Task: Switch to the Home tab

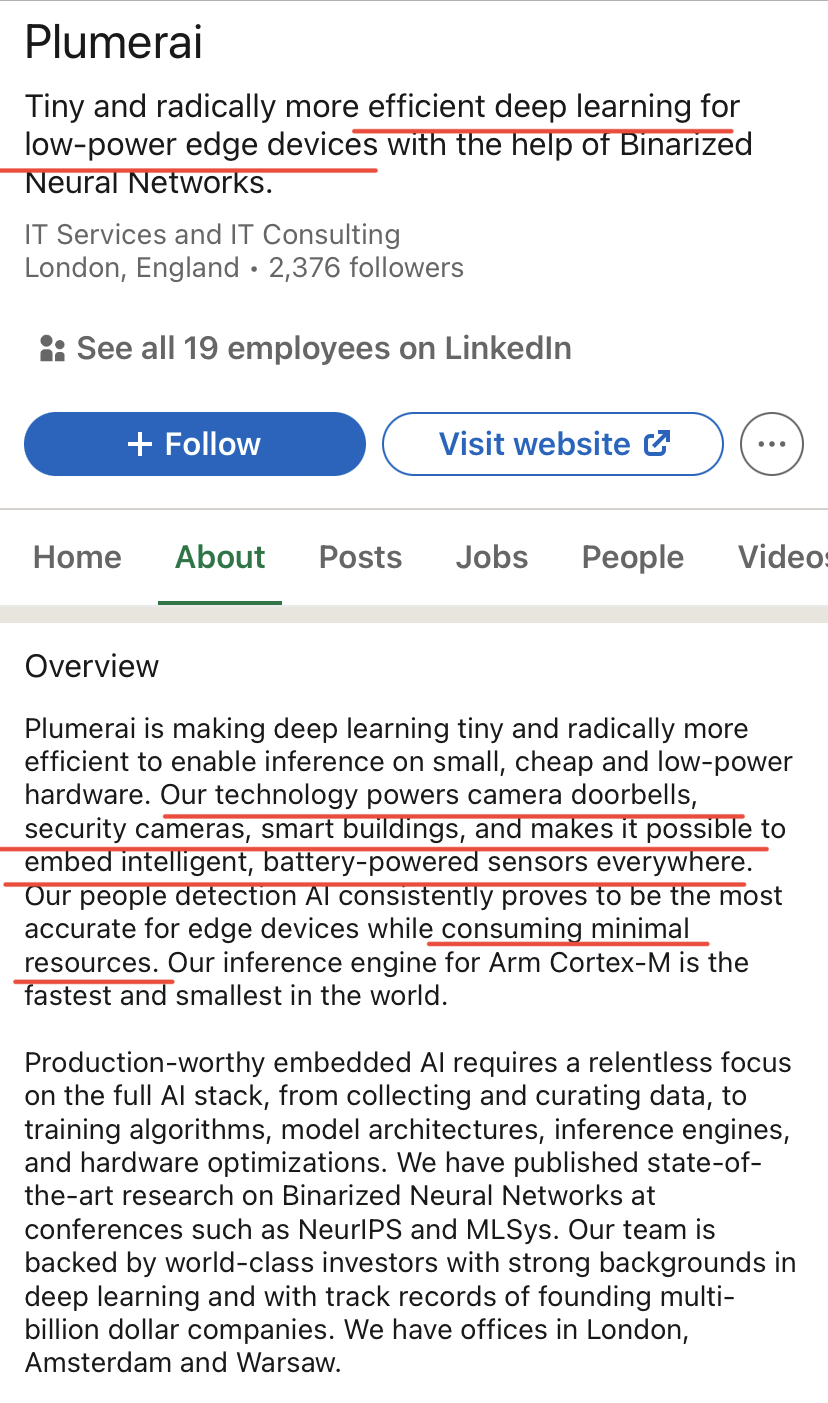Action: 77,557
